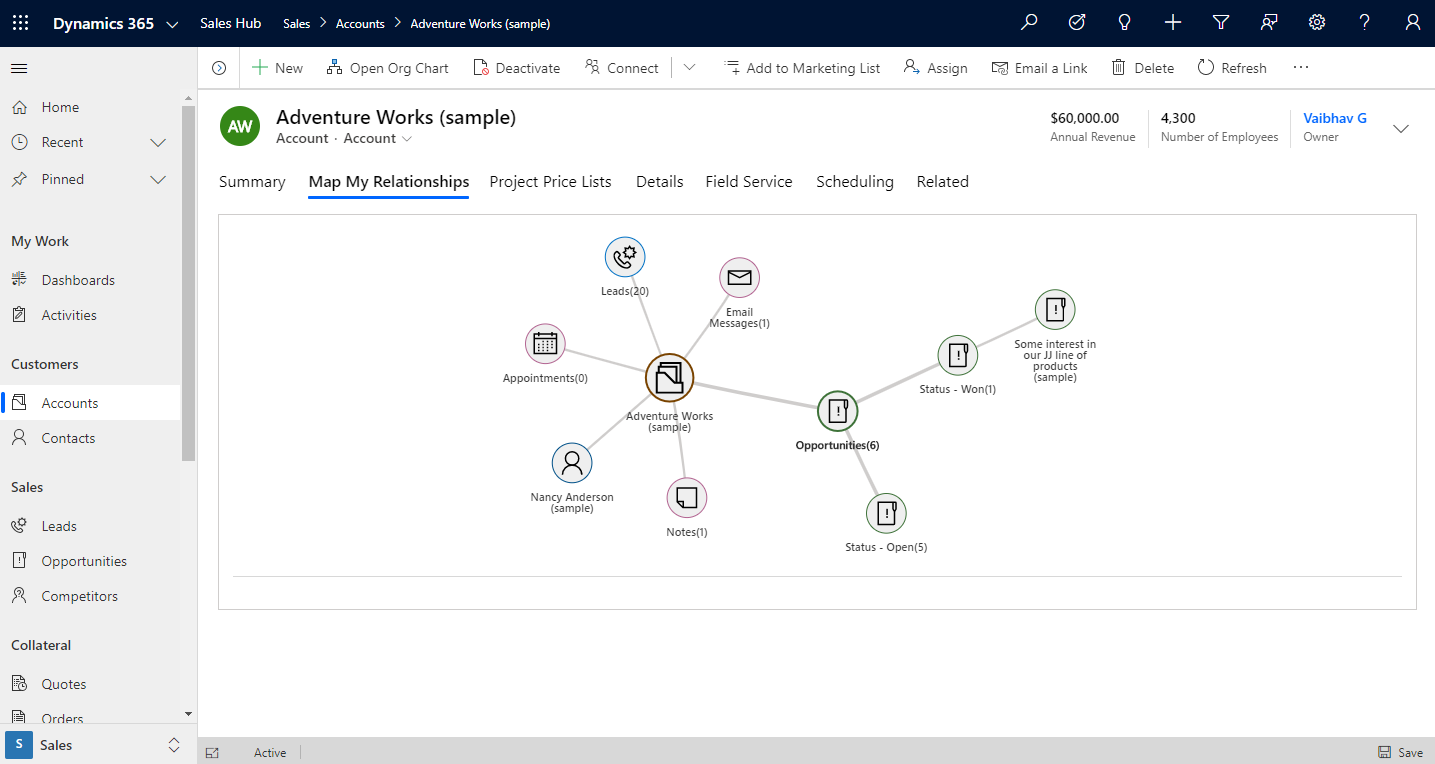Collapse the site map hamburger icon
The image size is (1435, 764).
(x=19, y=68)
